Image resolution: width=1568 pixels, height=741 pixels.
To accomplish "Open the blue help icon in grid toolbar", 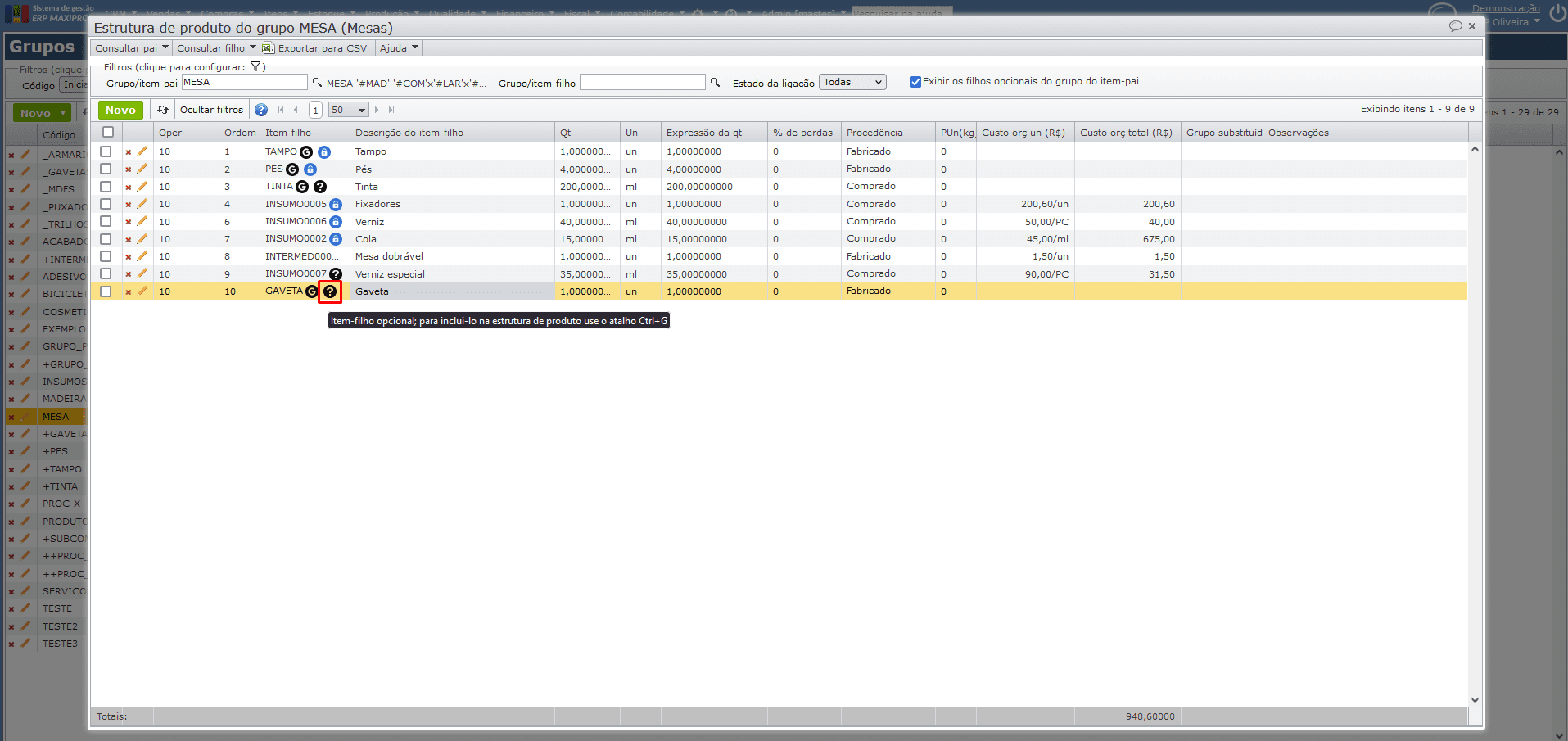I will coord(261,110).
